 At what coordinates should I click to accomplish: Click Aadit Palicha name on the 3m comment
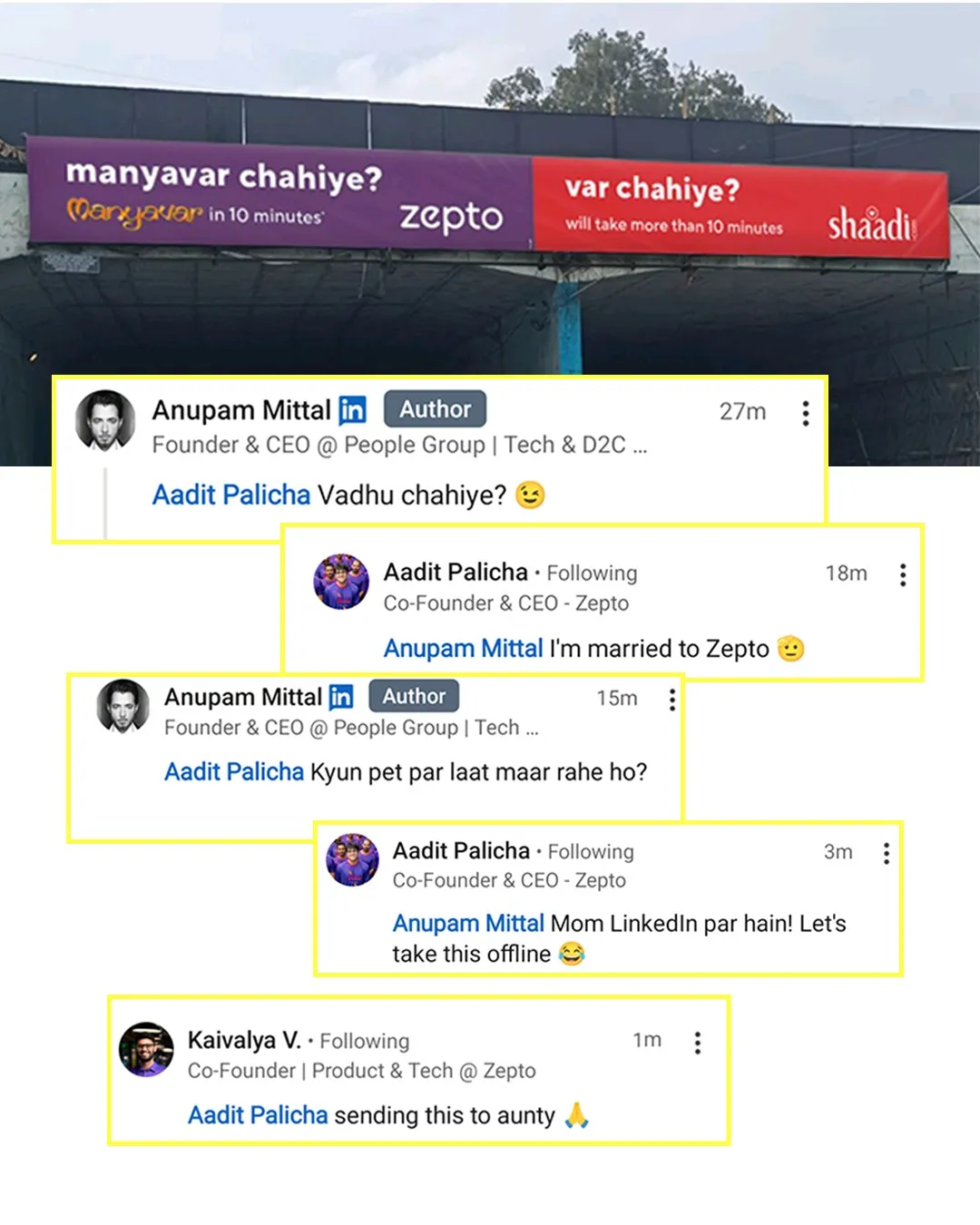tap(461, 850)
